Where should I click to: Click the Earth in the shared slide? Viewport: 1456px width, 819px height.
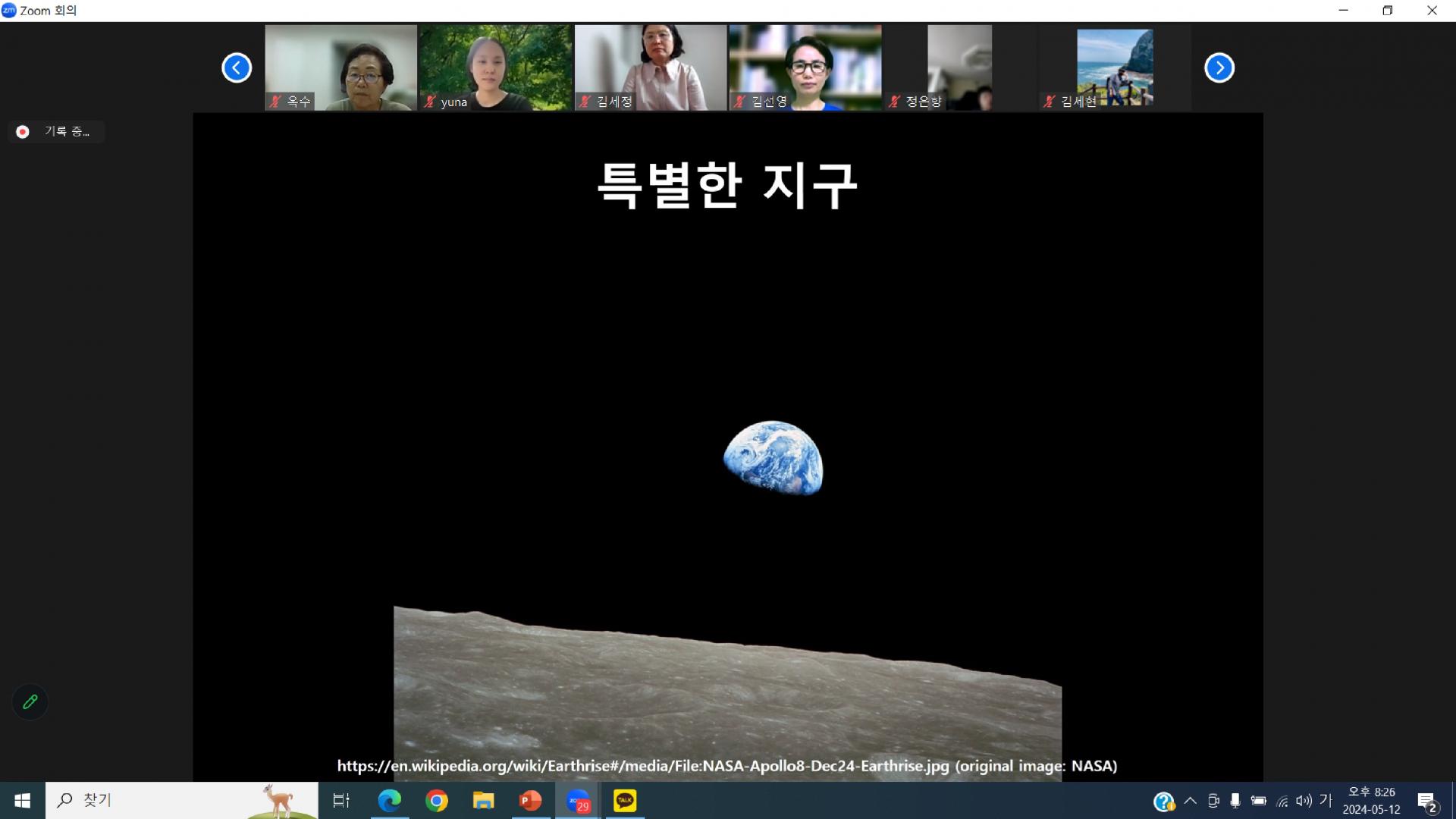click(x=773, y=458)
